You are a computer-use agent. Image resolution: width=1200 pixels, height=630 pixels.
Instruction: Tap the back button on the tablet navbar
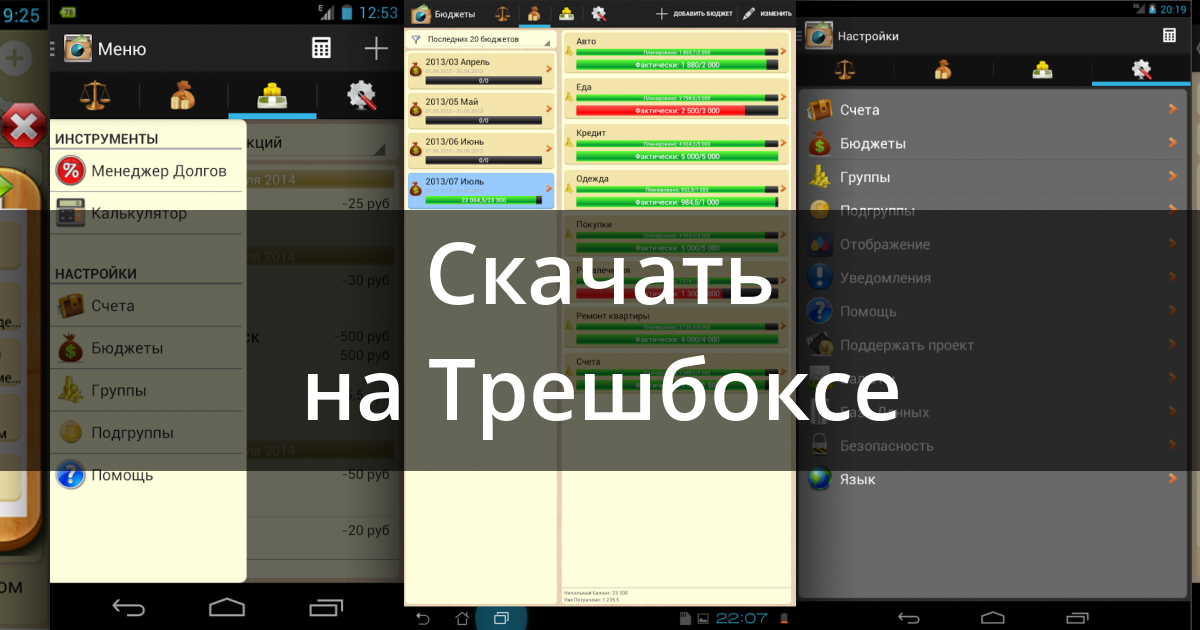[423, 619]
